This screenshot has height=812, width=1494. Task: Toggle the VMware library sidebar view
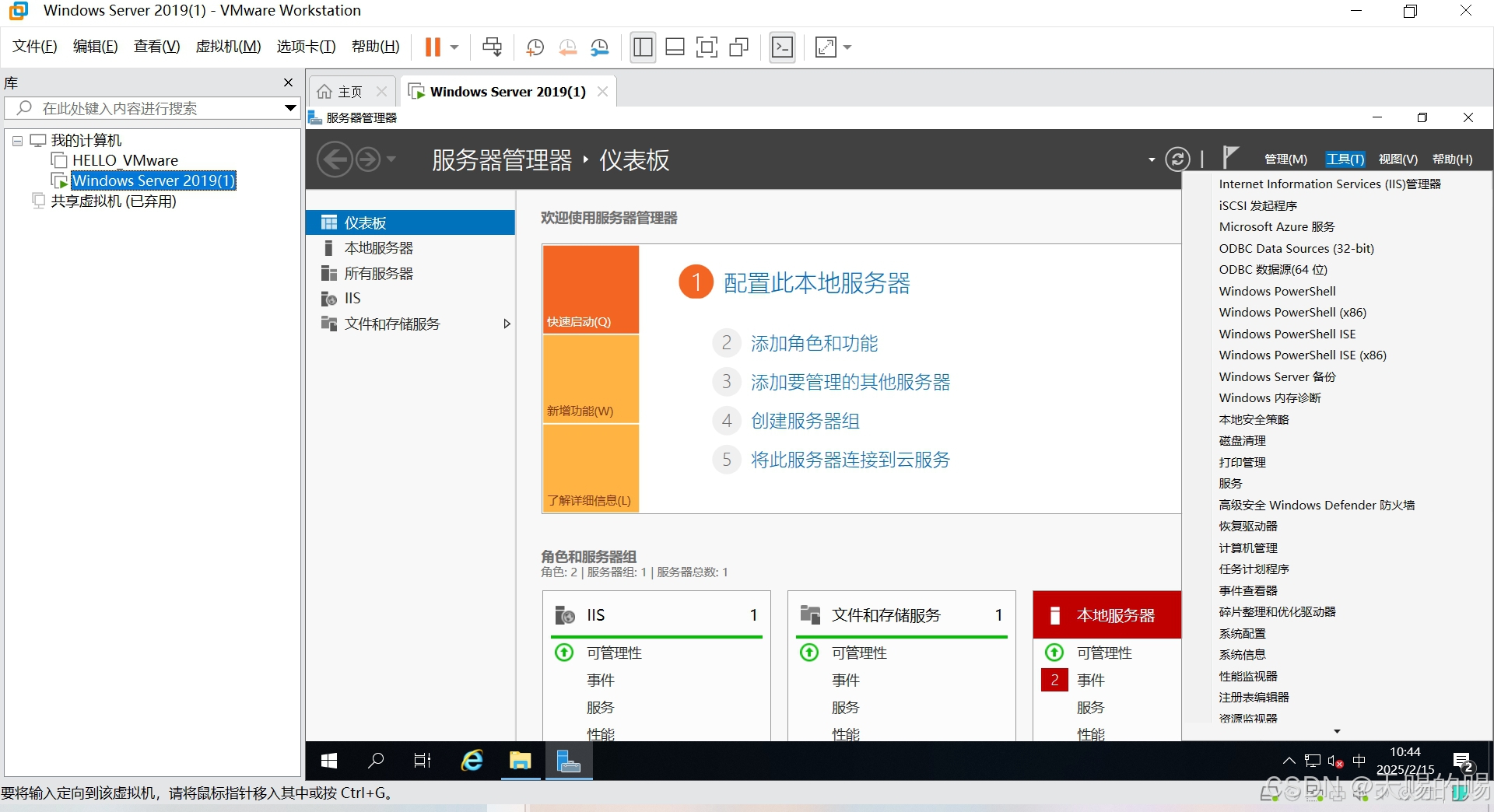click(643, 47)
